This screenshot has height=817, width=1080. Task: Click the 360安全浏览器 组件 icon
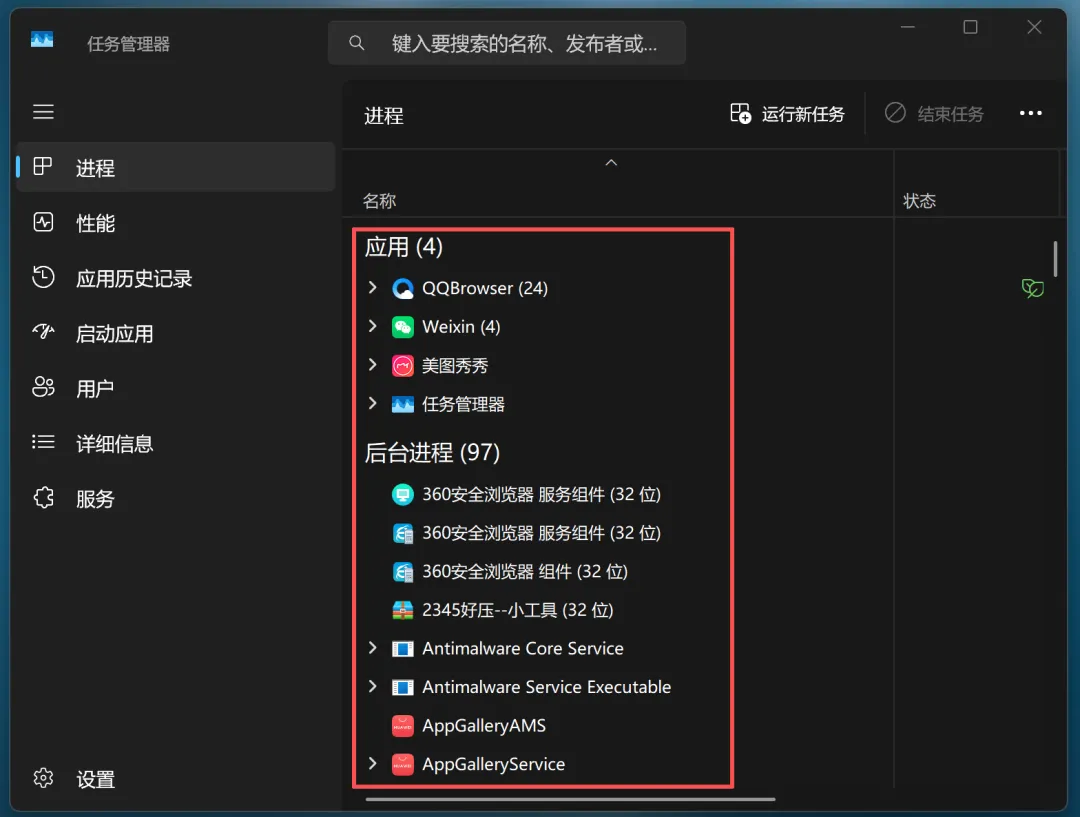[x=403, y=571]
